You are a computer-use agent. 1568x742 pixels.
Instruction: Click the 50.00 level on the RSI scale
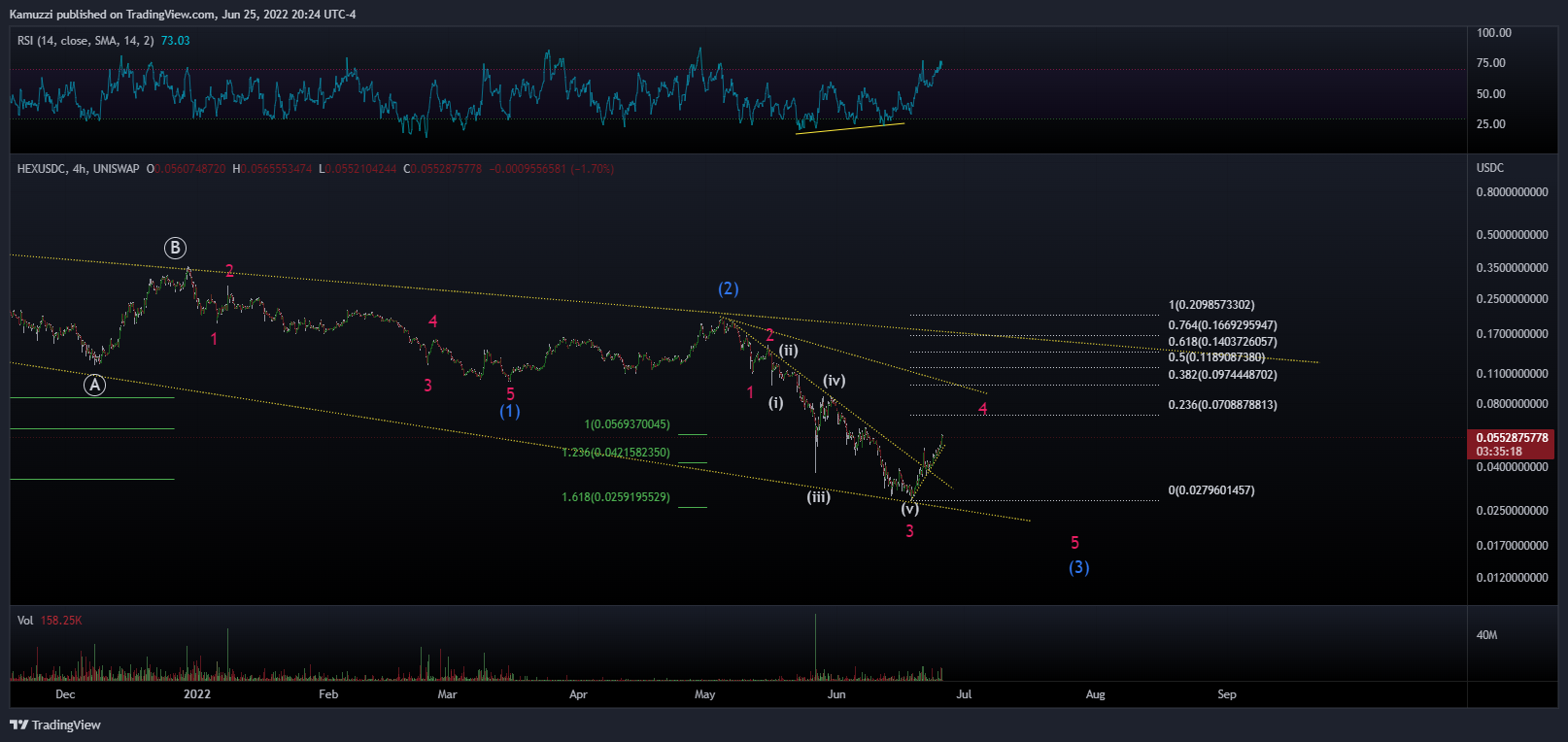coord(1490,94)
